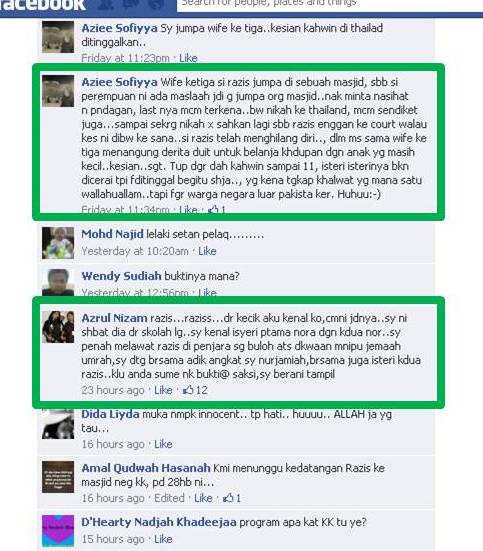
Task: Click in the Facebook search box
Action: click(330, 5)
